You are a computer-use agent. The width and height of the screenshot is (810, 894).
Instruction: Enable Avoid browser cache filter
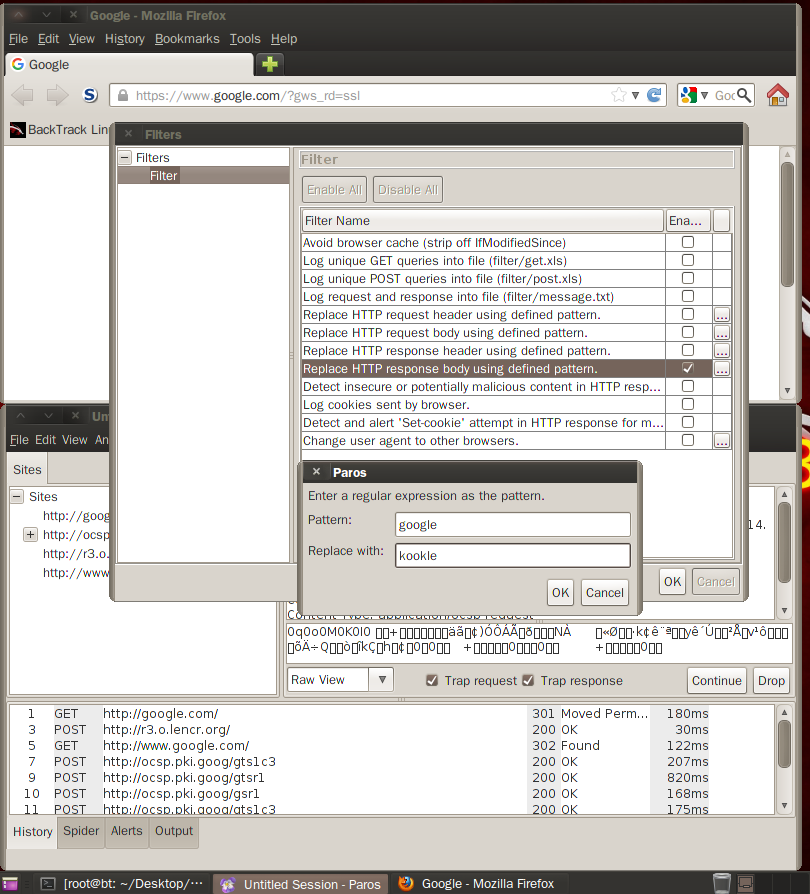(x=688, y=242)
